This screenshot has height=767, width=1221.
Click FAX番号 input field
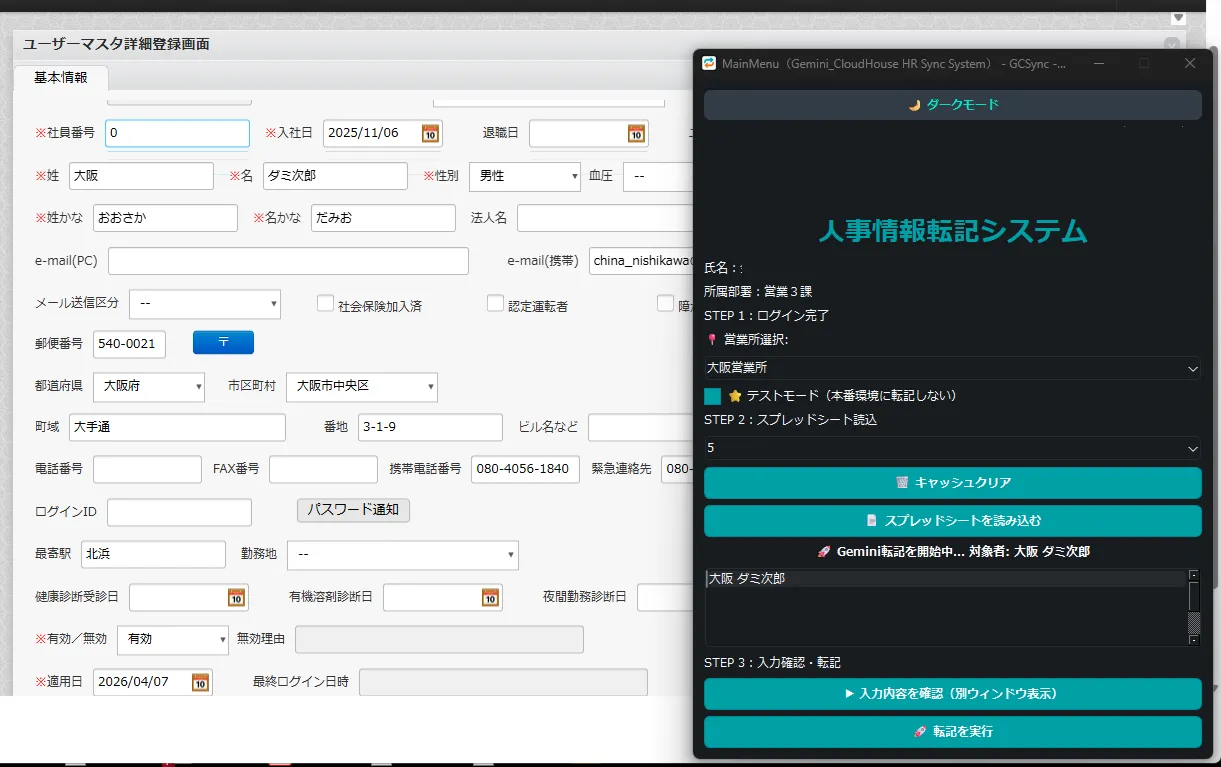tap(323, 469)
